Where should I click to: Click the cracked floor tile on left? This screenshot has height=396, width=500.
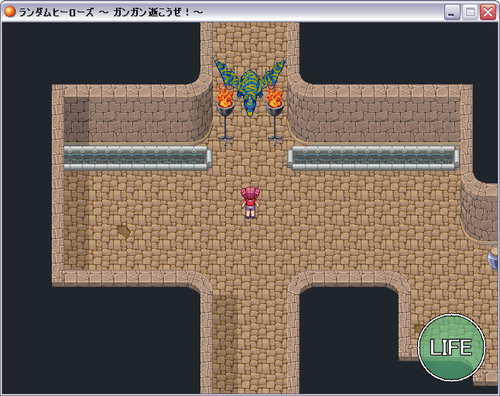[x=124, y=231]
